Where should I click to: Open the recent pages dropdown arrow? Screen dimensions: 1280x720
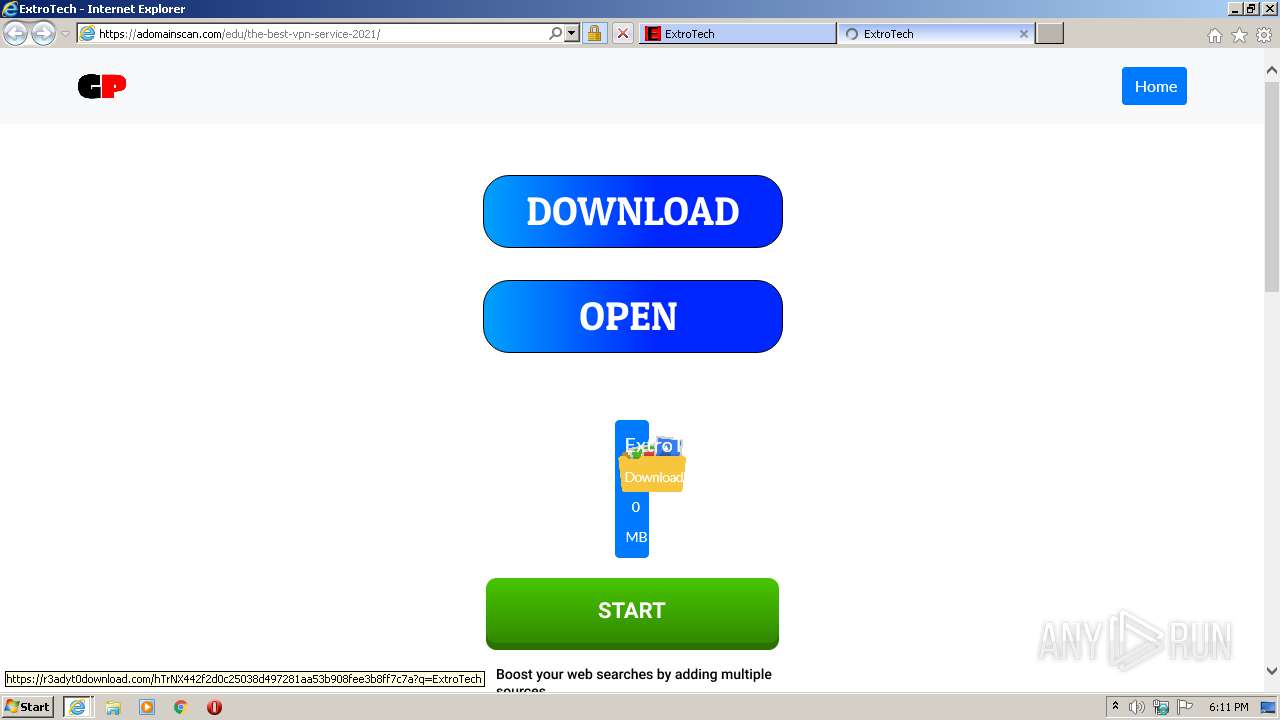point(65,34)
